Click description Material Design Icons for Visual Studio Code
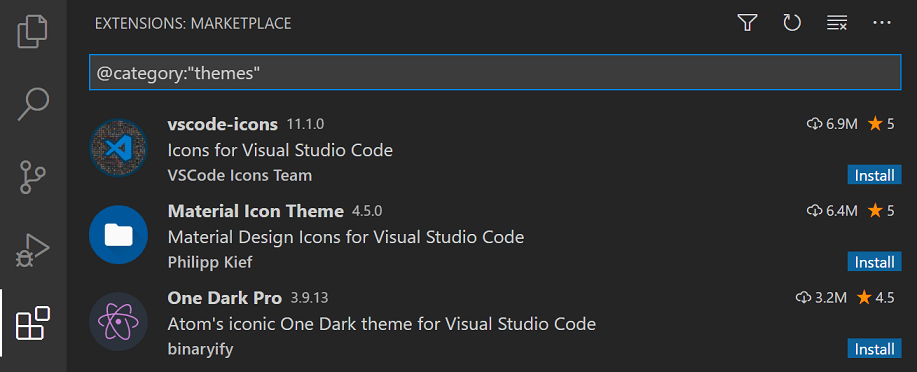This screenshot has width=917, height=372. tap(346, 237)
